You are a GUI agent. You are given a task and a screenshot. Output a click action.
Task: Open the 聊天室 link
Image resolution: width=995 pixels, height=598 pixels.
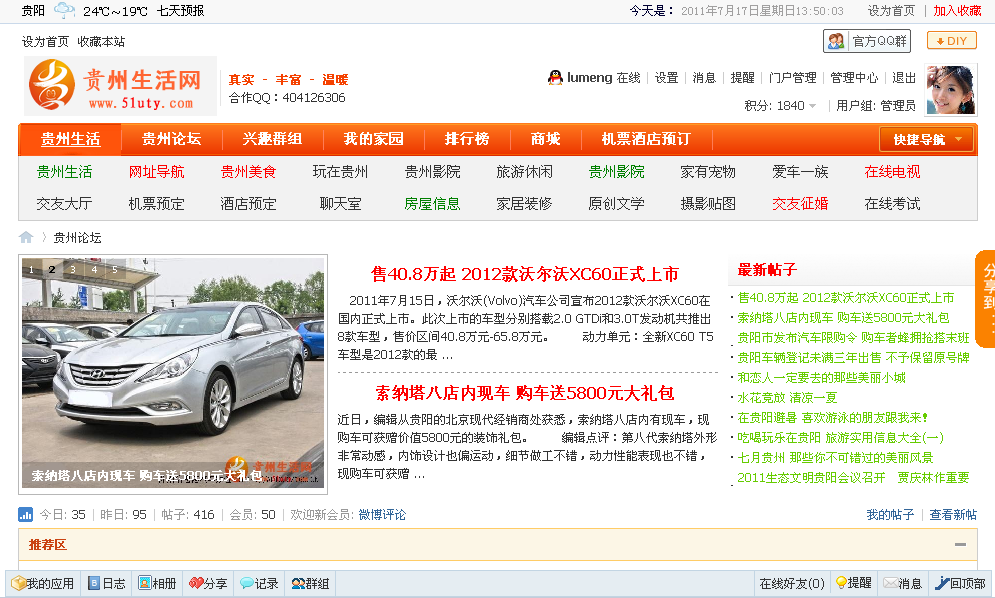tap(340, 204)
